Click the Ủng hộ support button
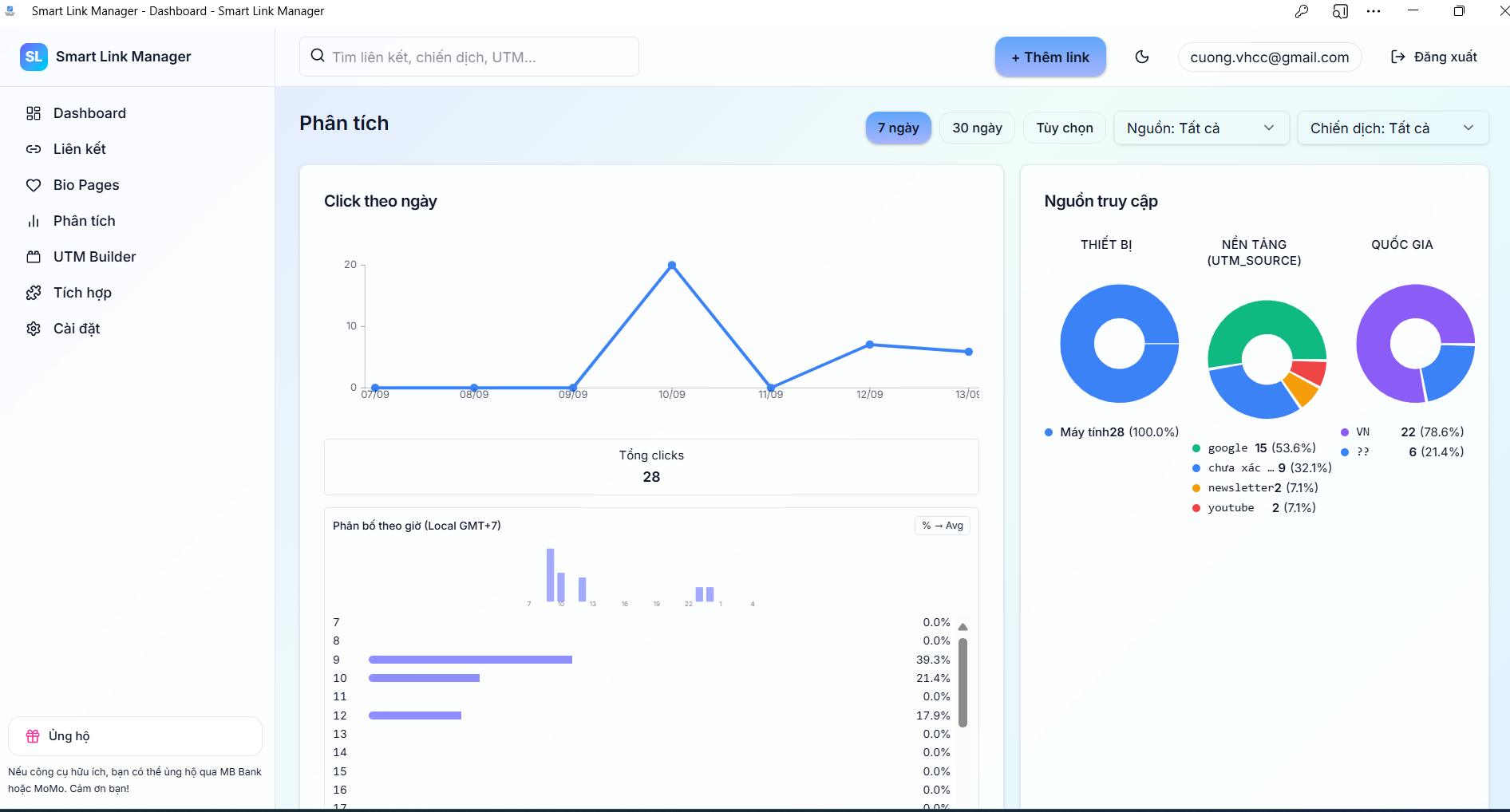 tap(135, 736)
